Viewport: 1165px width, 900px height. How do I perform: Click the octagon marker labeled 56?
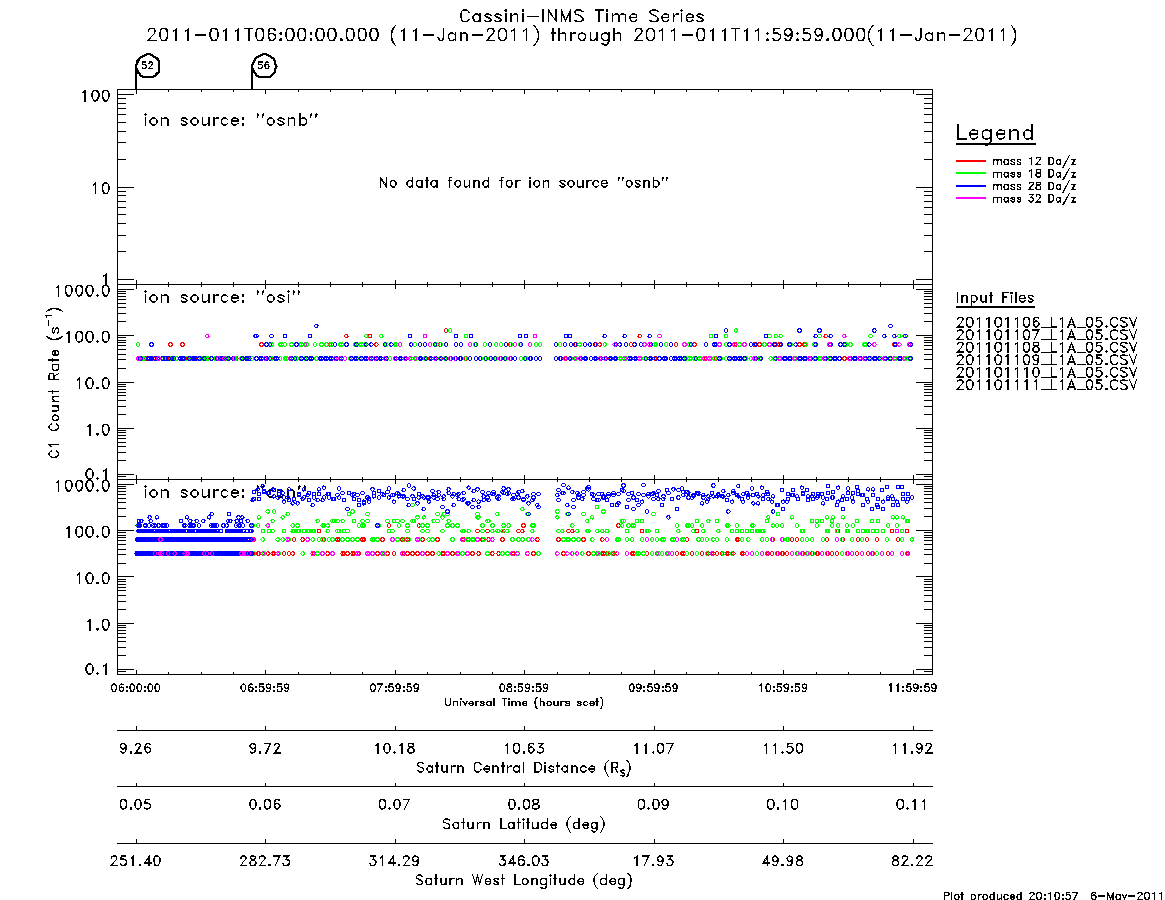[264, 66]
